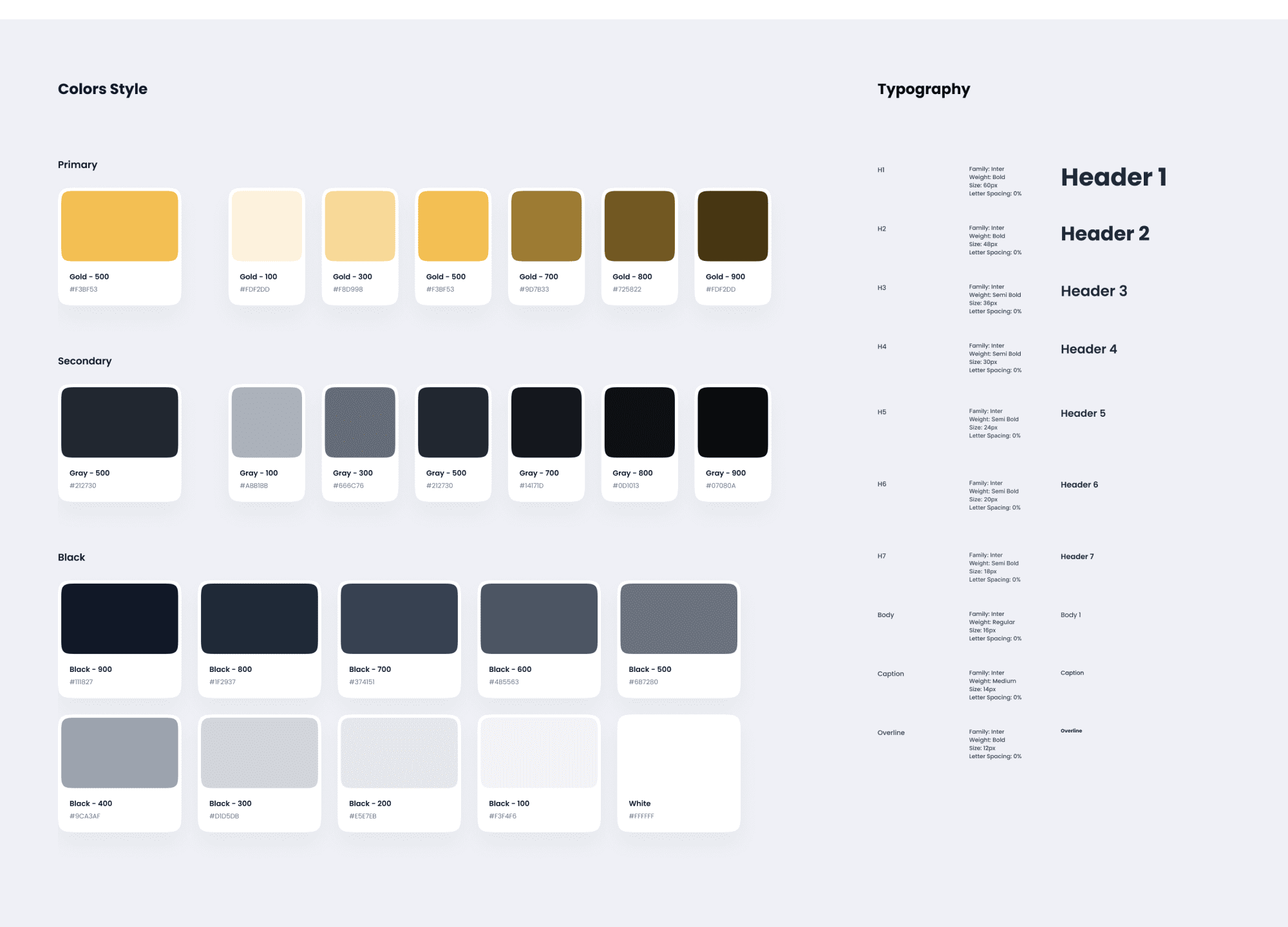Click the 'H4' row label
This screenshot has height=927, width=1288.
(x=882, y=347)
